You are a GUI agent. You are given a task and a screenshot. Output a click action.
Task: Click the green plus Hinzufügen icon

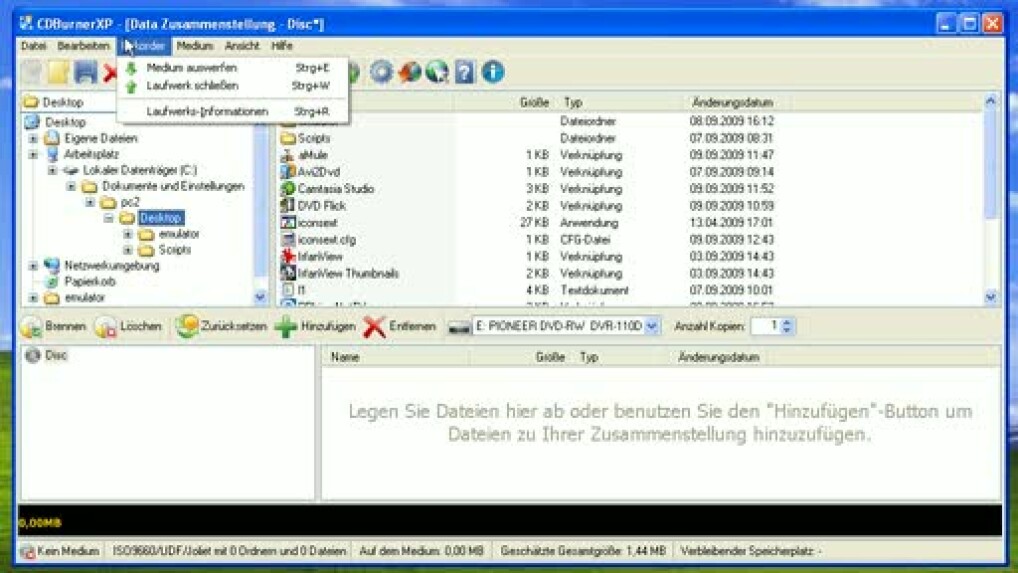point(286,327)
